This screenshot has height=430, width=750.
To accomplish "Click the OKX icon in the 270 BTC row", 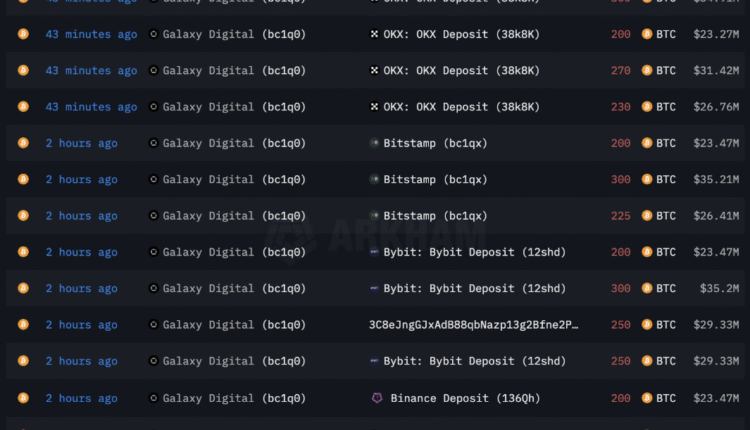I will tap(376, 71).
